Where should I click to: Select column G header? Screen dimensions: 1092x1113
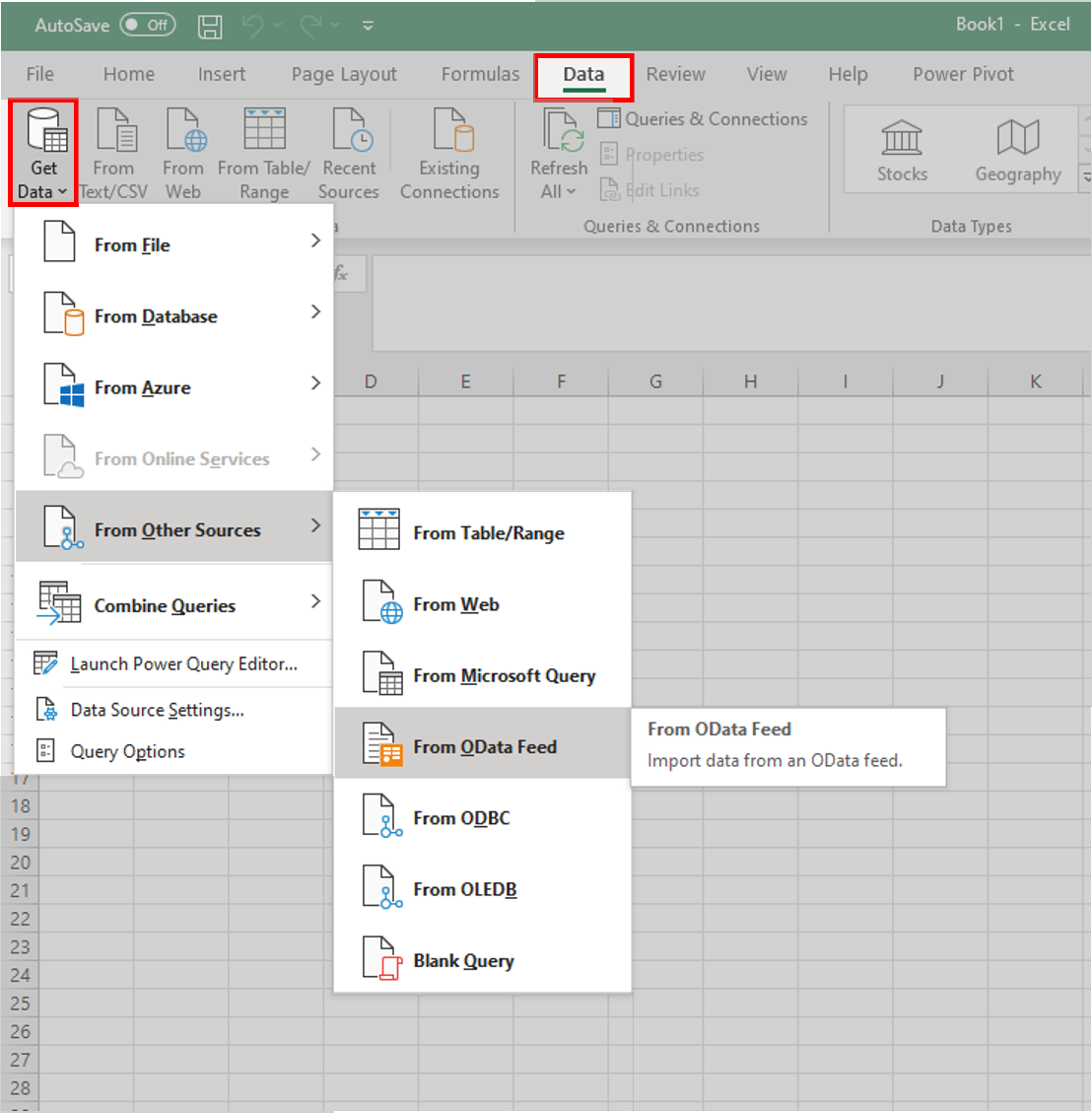point(655,382)
